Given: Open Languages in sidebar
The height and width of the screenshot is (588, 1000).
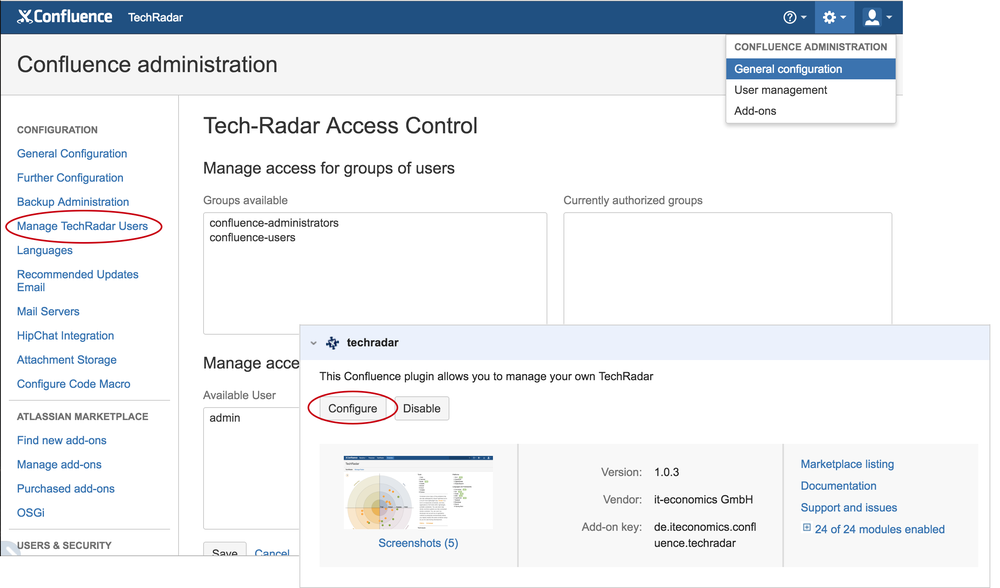Looking at the screenshot, I should tap(45, 251).
